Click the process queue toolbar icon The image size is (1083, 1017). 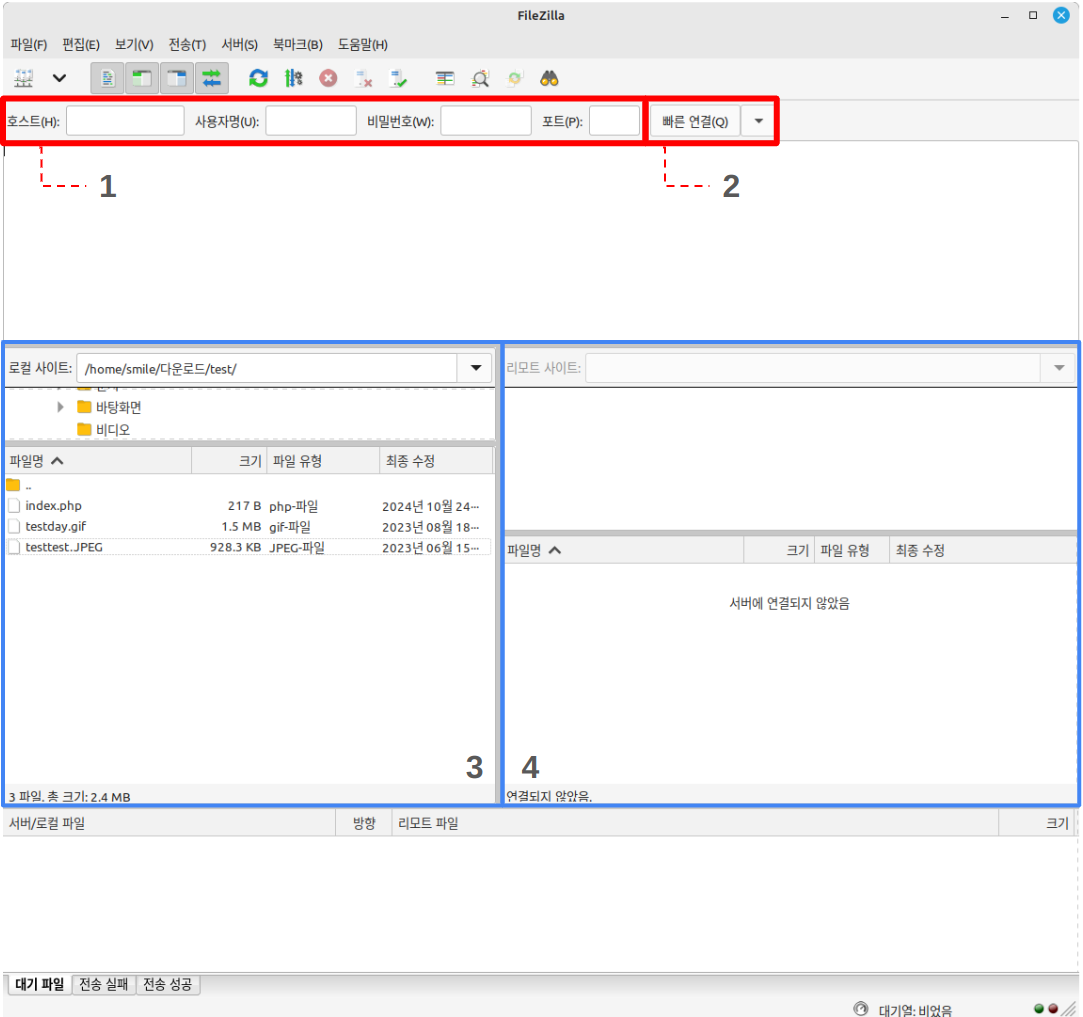coord(294,79)
